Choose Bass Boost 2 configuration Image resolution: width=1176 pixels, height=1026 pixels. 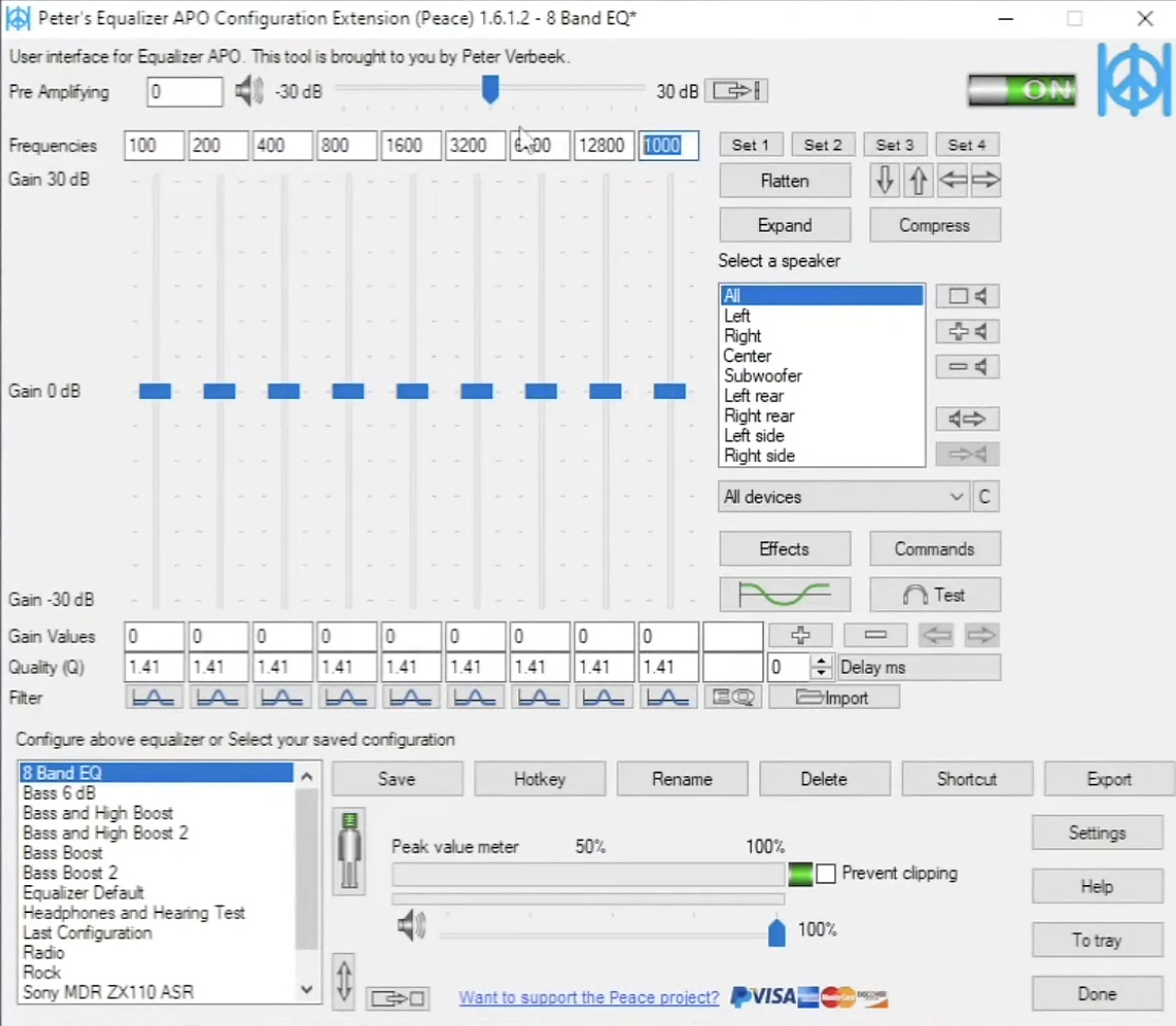[x=157, y=873]
